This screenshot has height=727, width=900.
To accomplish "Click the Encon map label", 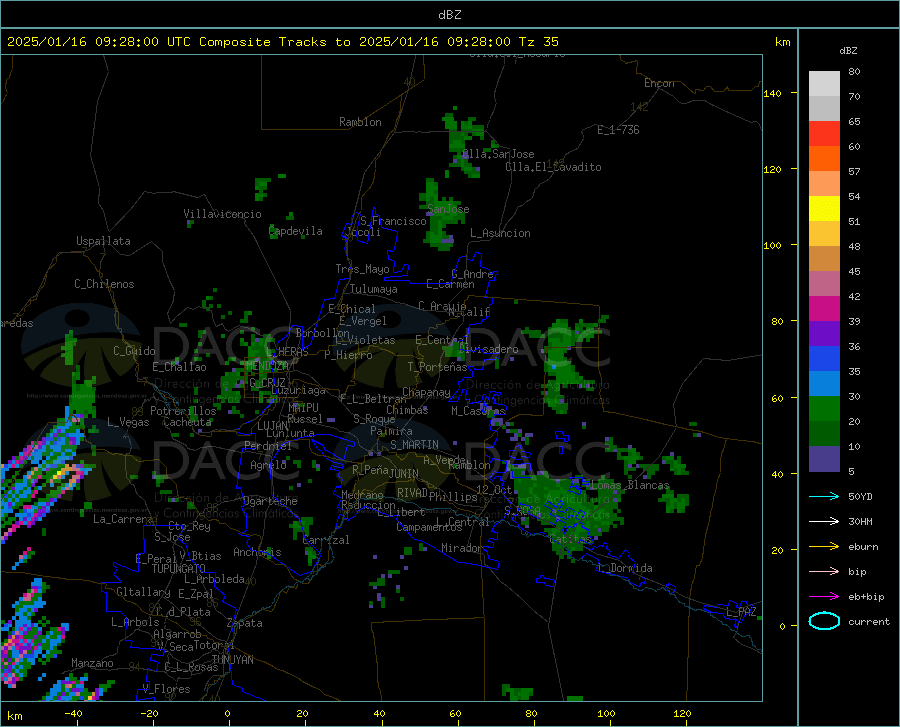I will (659, 83).
